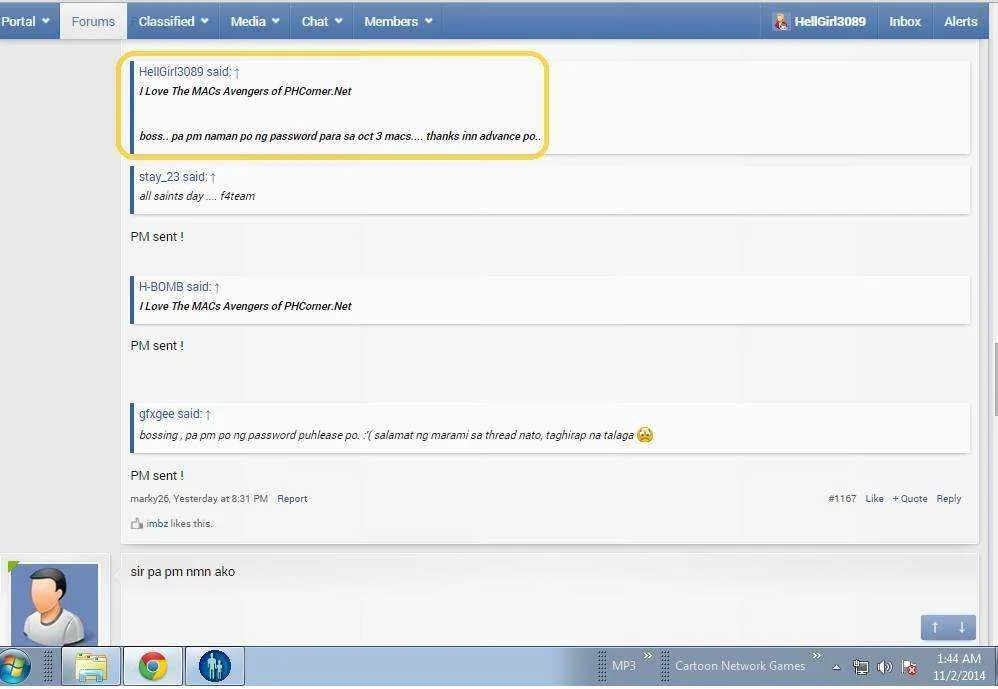This screenshot has height=689, width=998.
Task: Open the Portal dropdown menu
Action: tap(25, 21)
